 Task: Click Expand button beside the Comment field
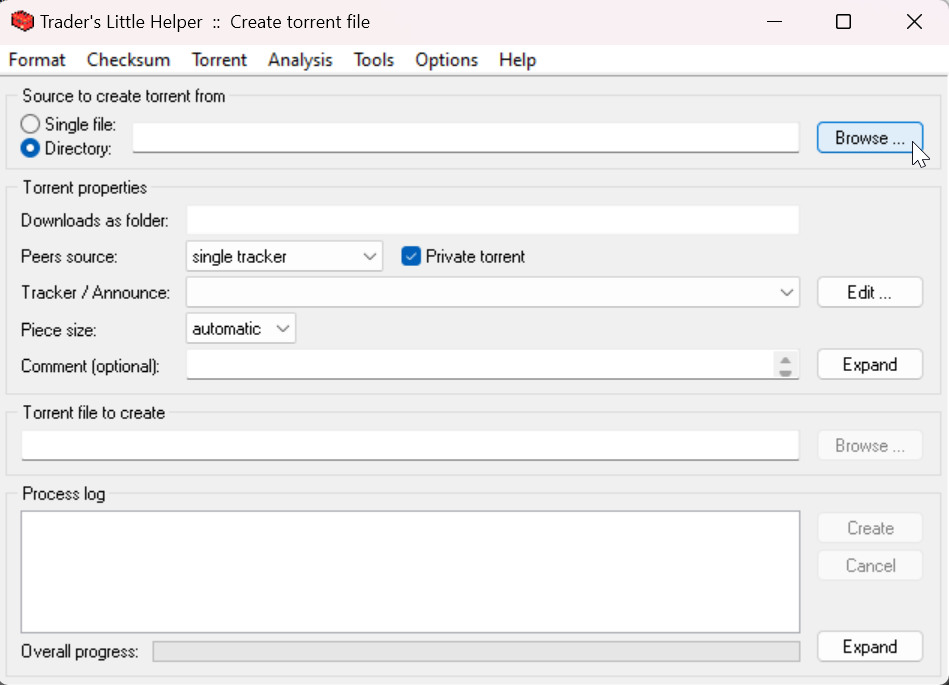[x=869, y=365]
